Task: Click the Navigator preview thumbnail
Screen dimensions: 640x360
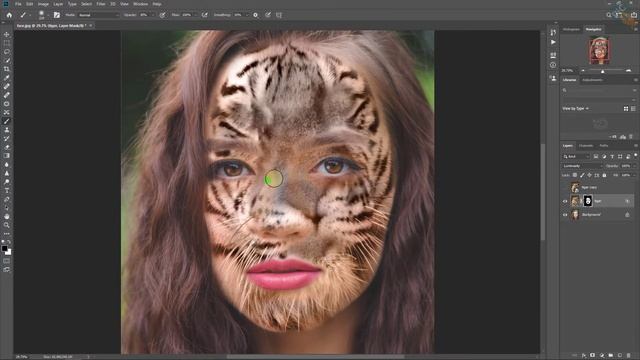Action: (x=599, y=50)
